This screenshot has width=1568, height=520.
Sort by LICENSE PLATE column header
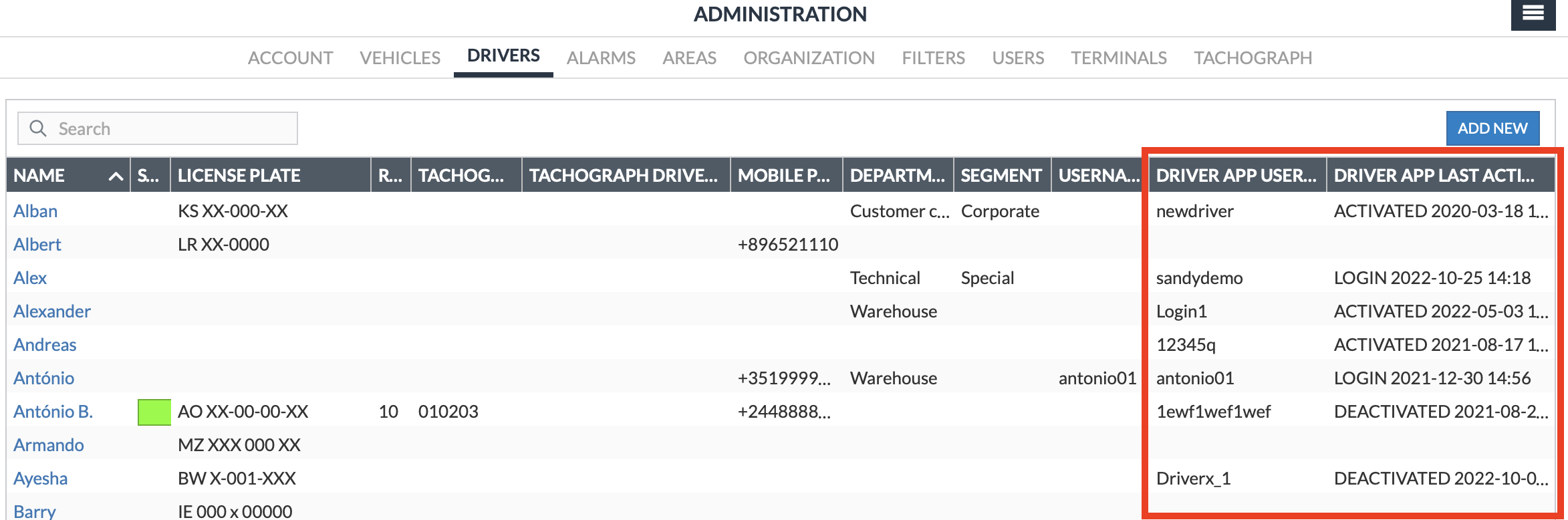click(x=271, y=175)
